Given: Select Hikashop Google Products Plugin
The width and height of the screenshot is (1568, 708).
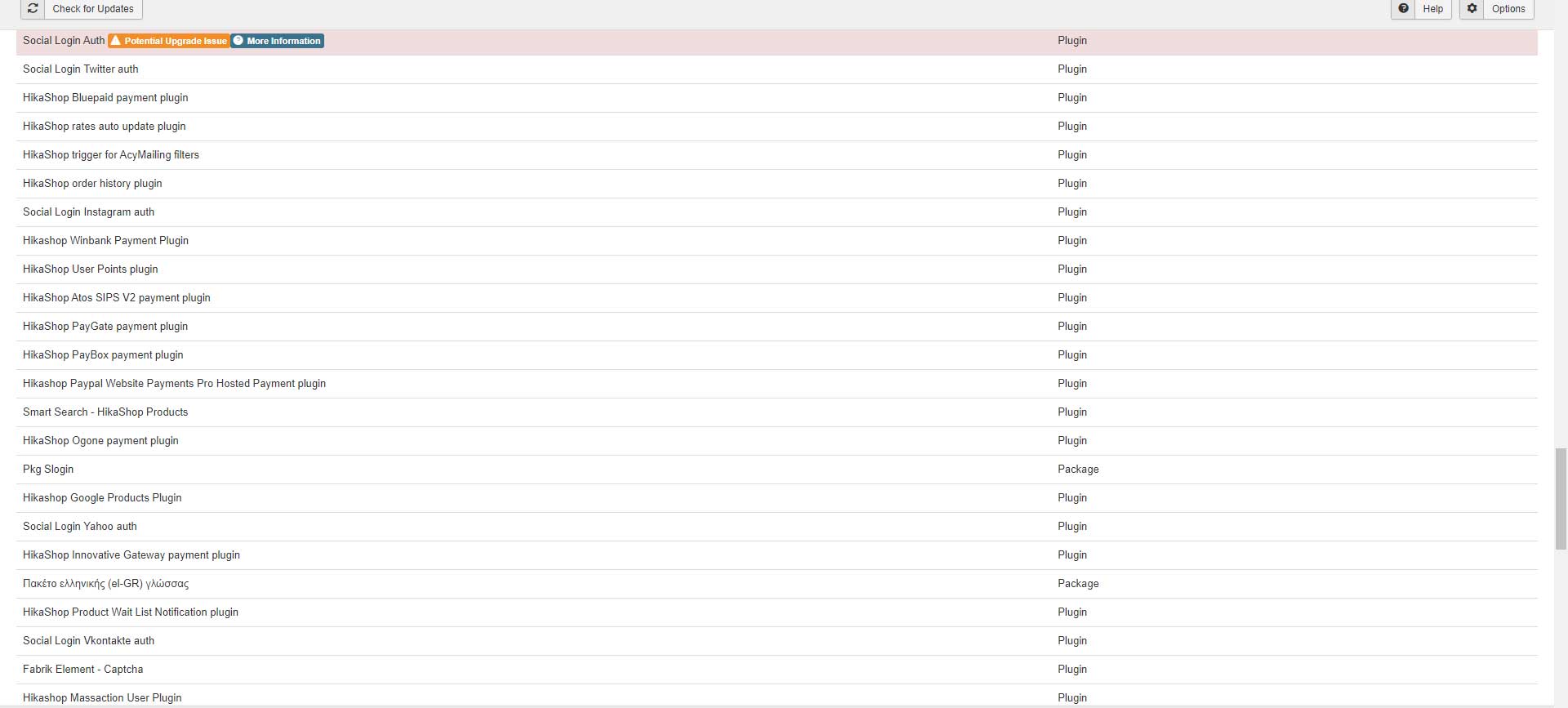Looking at the screenshot, I should (x=102, y=497).
